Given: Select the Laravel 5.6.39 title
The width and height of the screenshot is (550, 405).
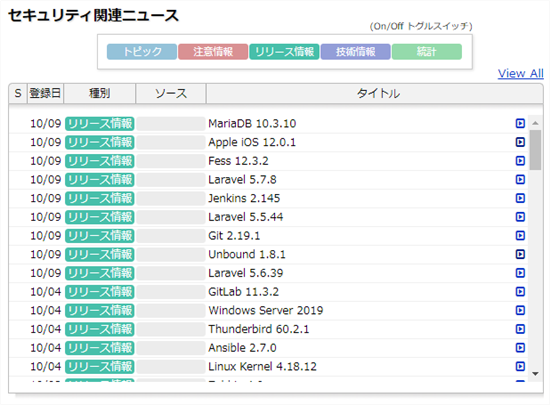Looking at the screenshot, I should click(x=246, y=273).
